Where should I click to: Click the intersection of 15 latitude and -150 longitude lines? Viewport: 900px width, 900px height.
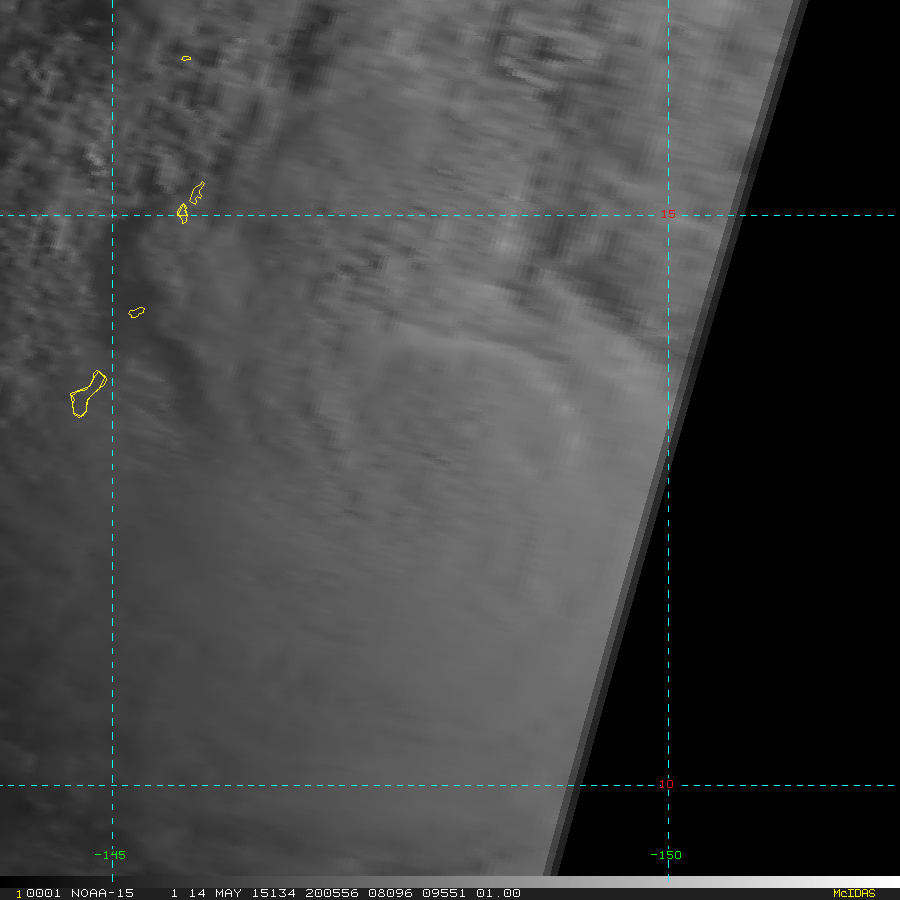tap(668, 215)
